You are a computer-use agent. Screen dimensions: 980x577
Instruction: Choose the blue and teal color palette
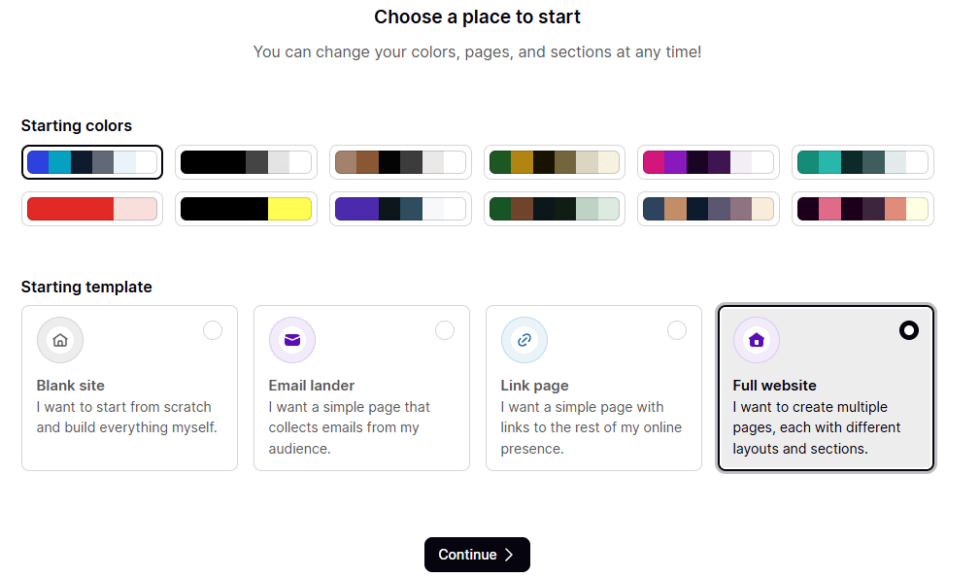coord(92,162)
